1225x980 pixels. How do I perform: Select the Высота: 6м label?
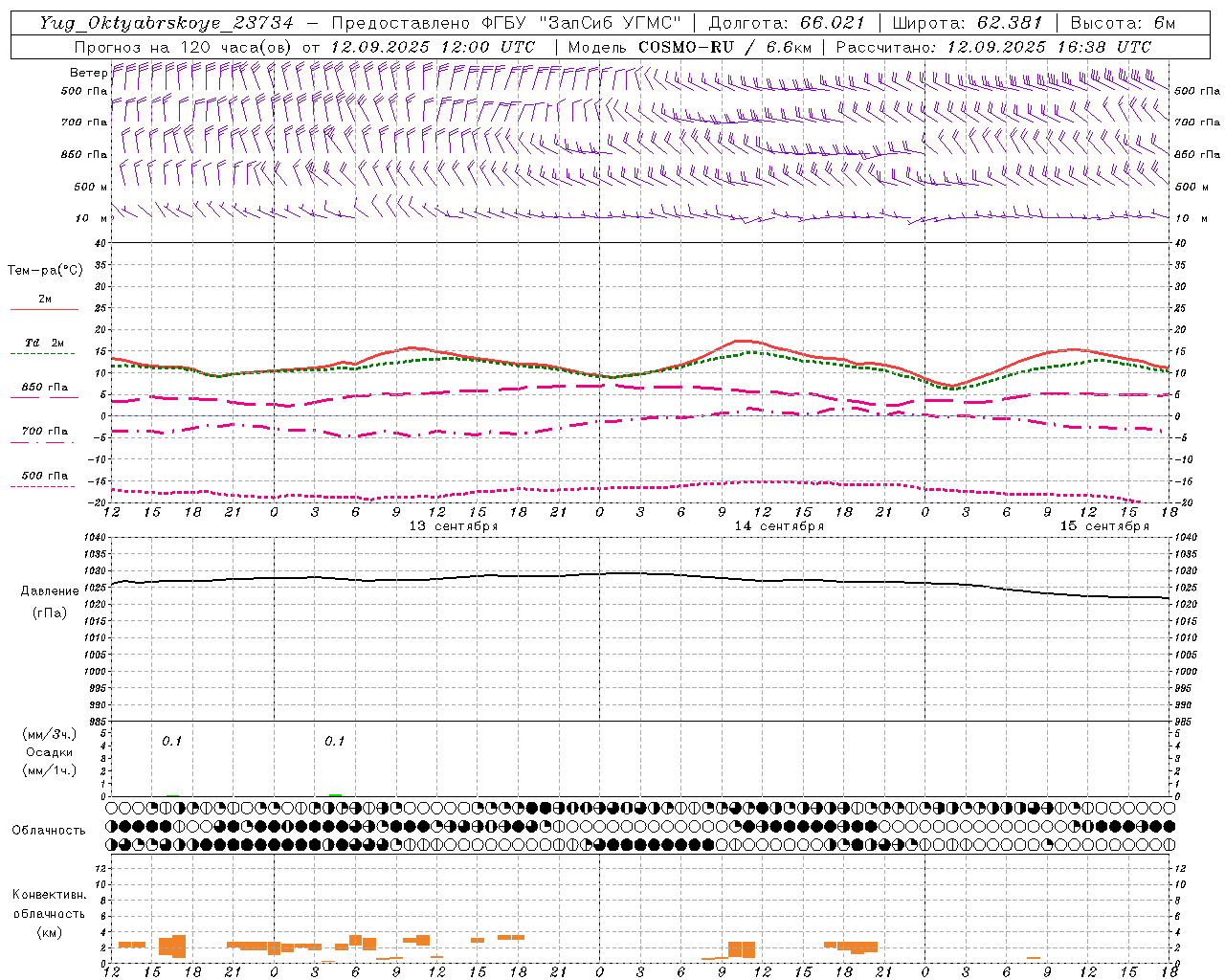(1123, 23)
